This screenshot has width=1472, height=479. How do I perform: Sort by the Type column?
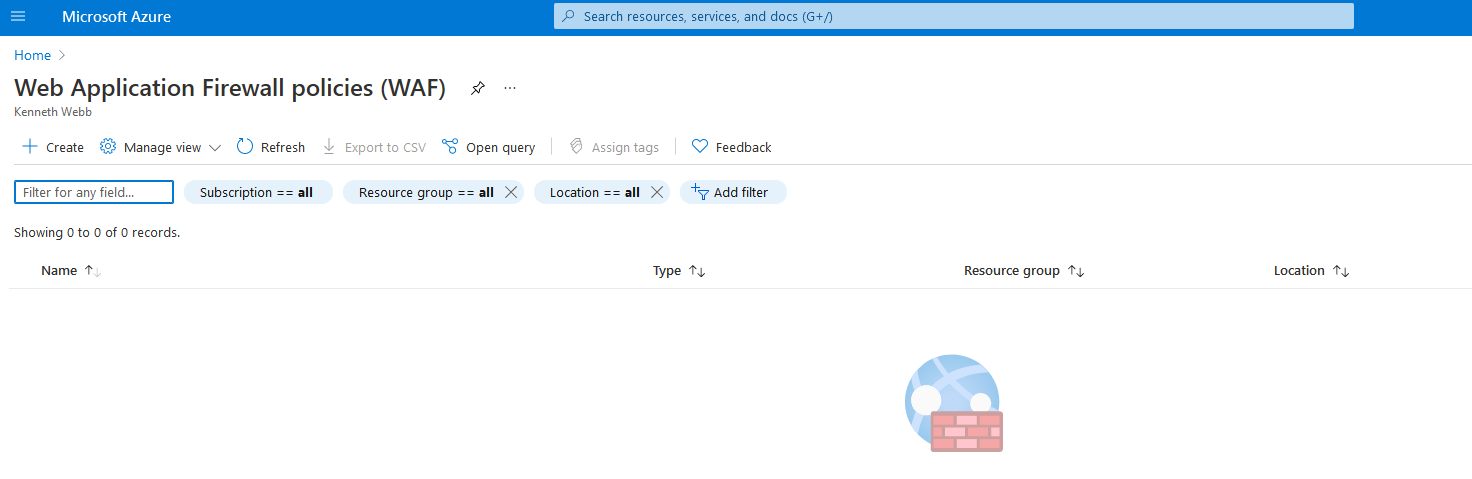pos(679,271)
